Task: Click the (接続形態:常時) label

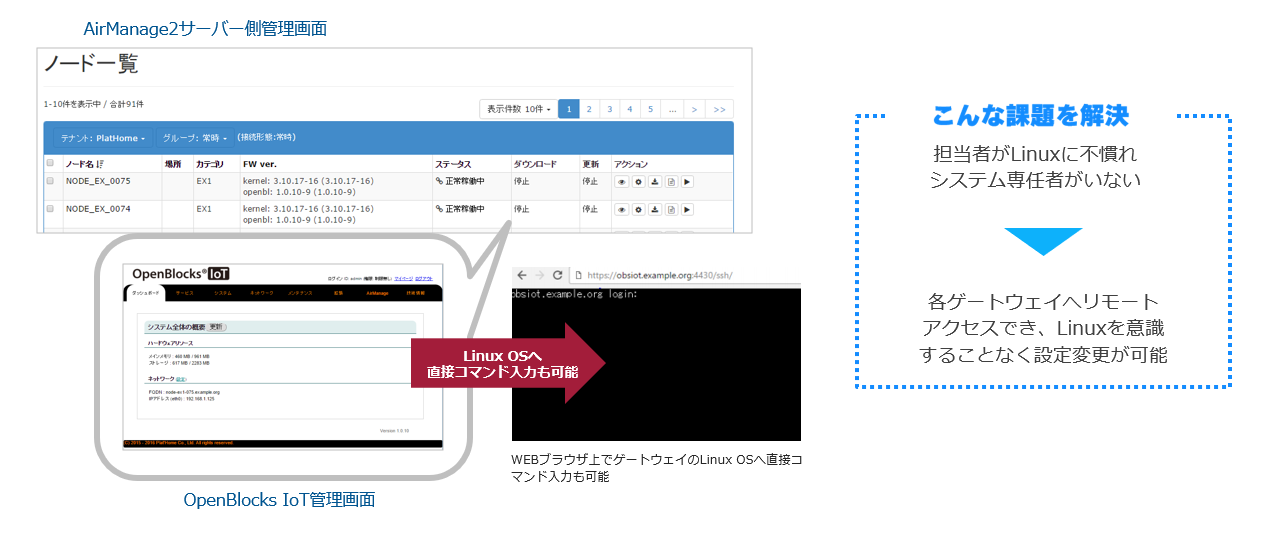Action: [x=266, y=137]
